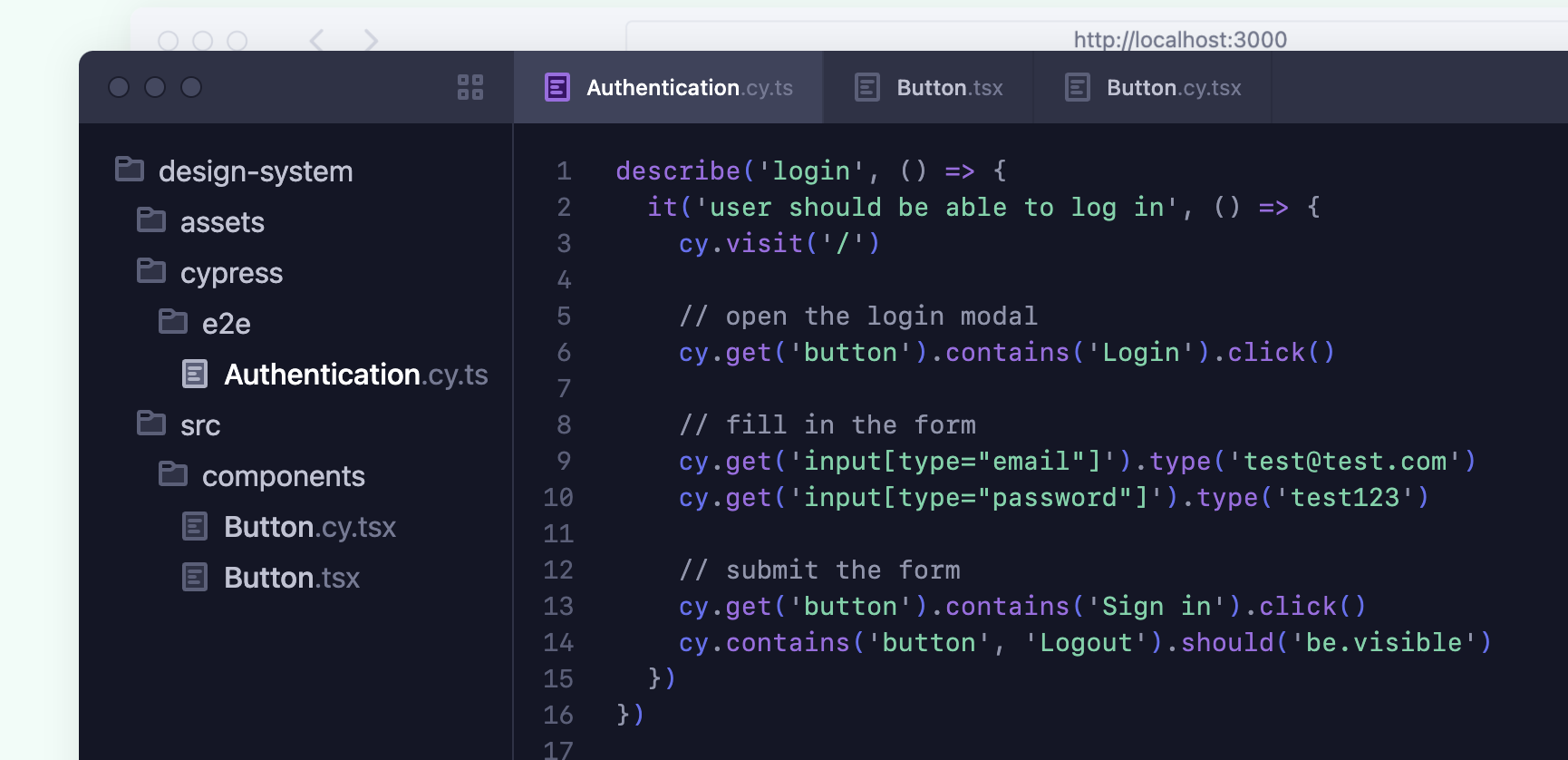Screen dimensions: 1568x760
Task: Click the grid layout icon in title bar
Action: pos(470,87)
